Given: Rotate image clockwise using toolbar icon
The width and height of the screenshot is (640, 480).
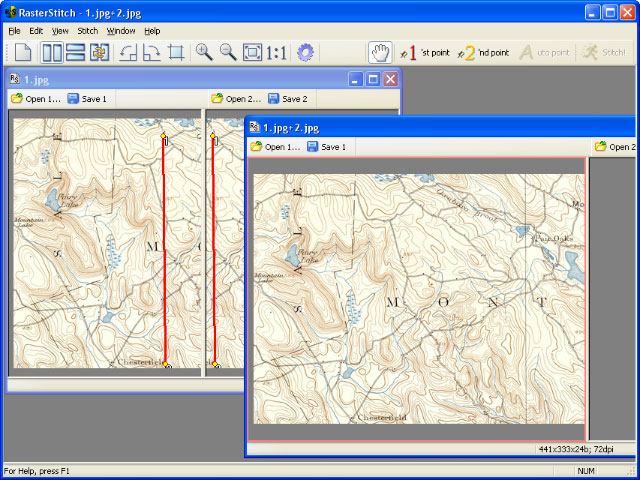Looking at the screenshot, I should coord(152,52).
